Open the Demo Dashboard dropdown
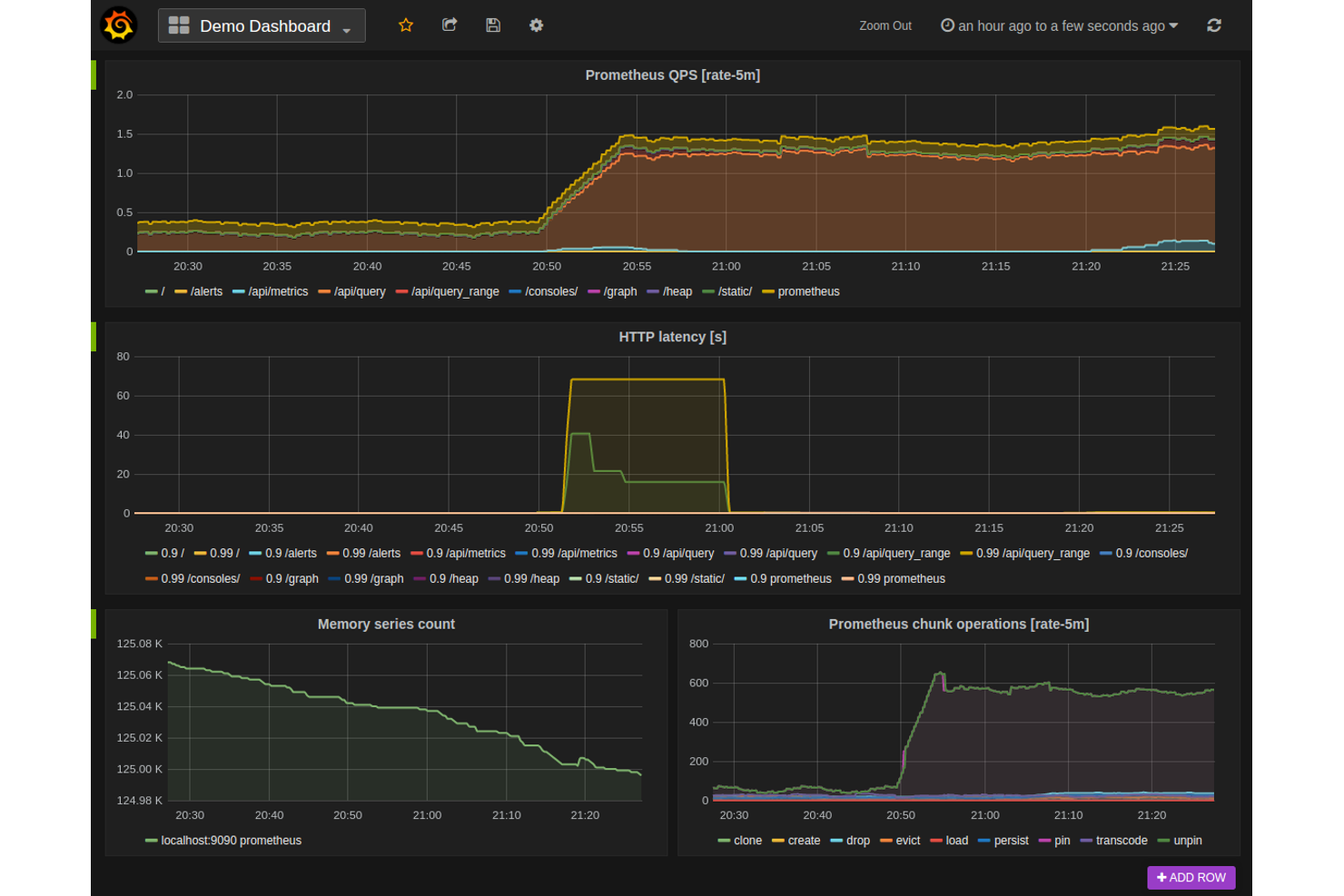The width and height of the screenshot is (1344, 896). (346, 29)
